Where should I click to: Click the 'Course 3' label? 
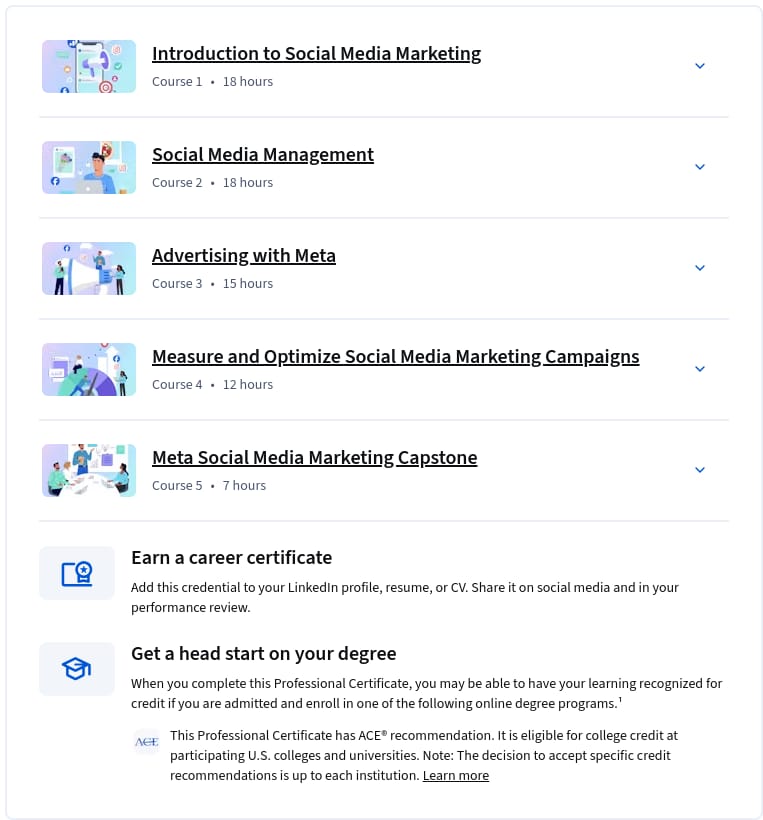(x=177, y=283)
